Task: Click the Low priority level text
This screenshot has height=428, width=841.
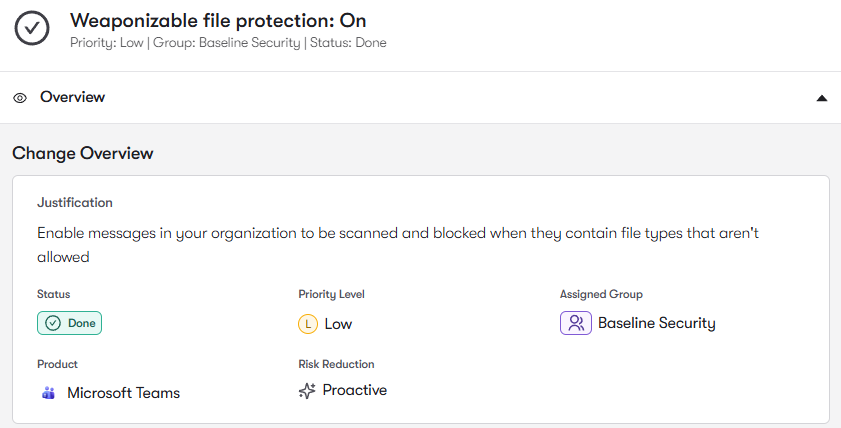Action: 338,324
